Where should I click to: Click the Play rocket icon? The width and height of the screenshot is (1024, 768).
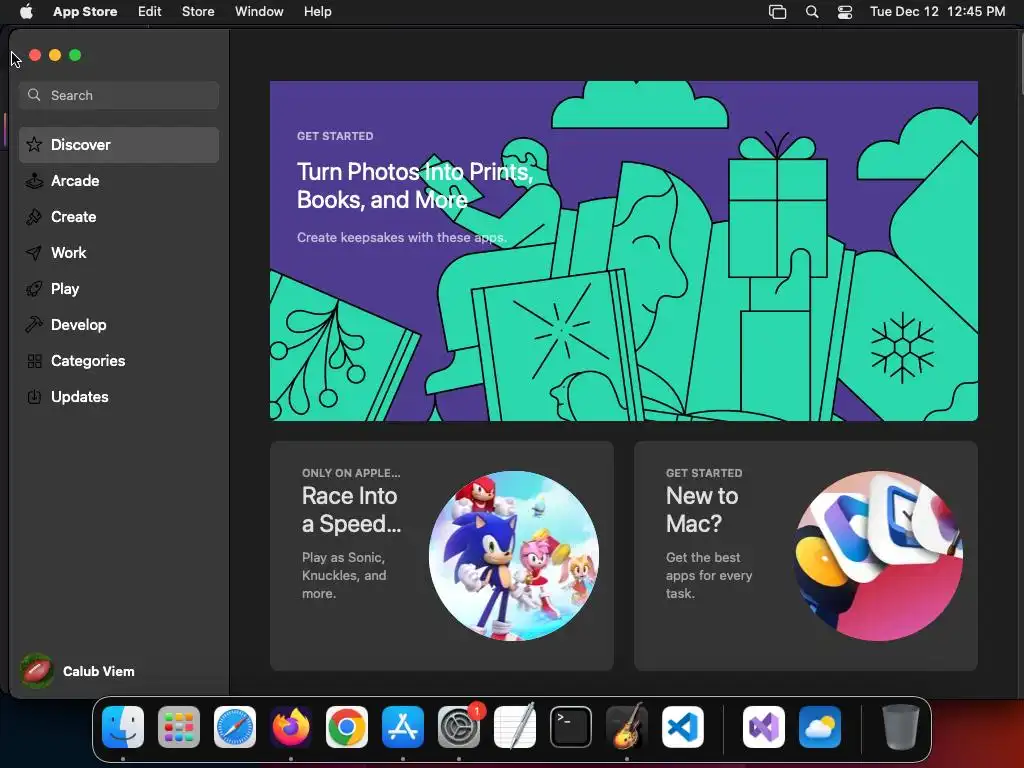(x=34, y=288)
